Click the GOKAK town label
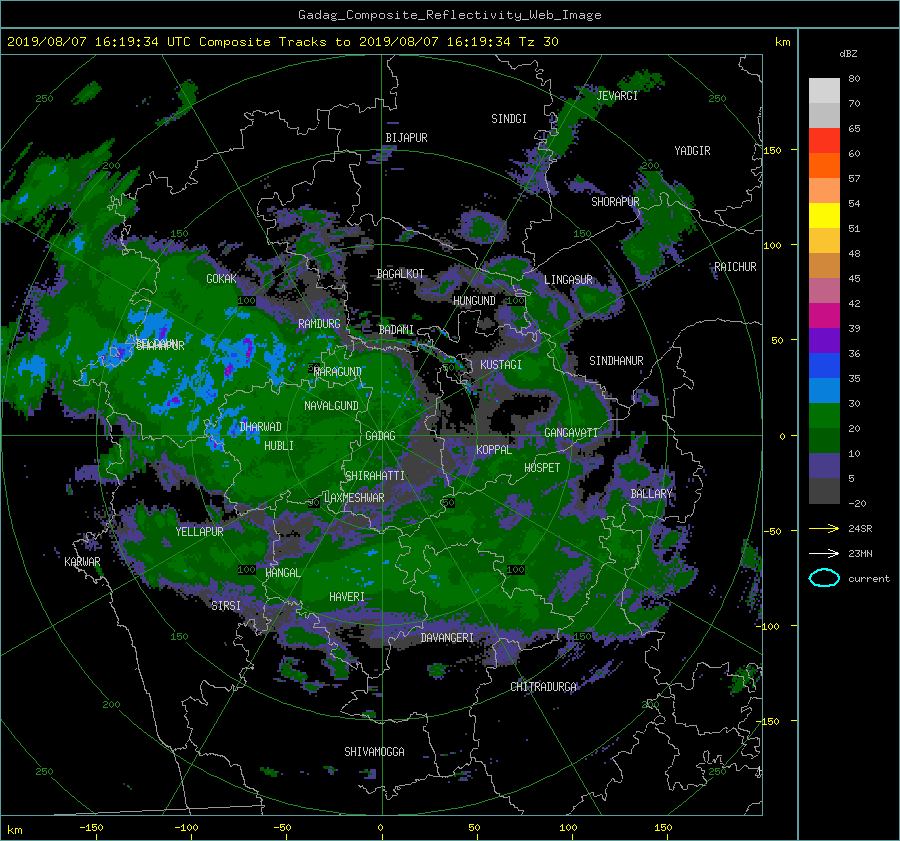This screenshot has height=841, width=900. click(221, 279)
